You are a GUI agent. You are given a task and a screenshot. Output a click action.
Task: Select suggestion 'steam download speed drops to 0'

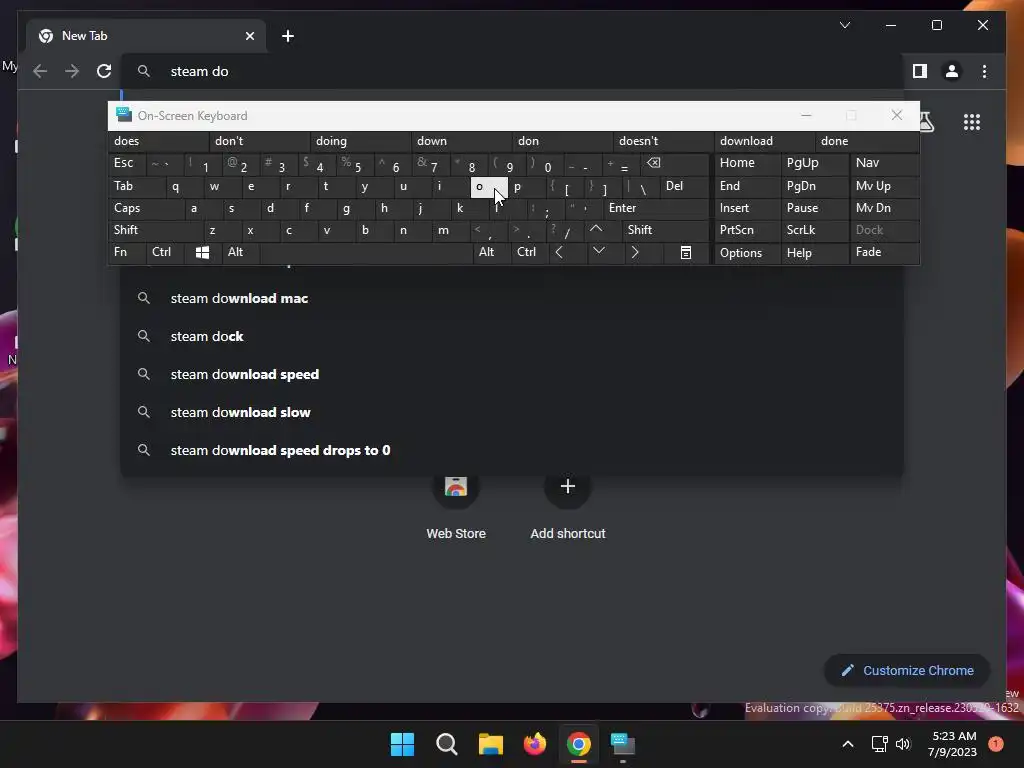click(512, 450)
